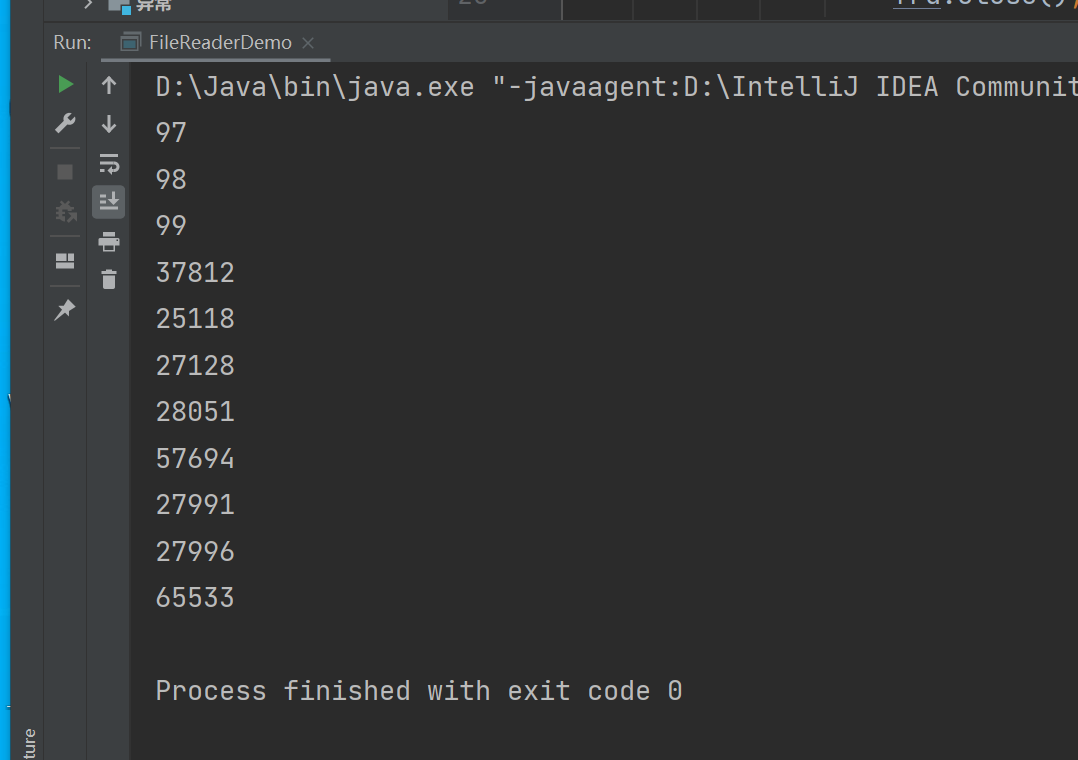Open run configuration via the wrench icon
1078x760 pixels.
[x=65, y=123]
